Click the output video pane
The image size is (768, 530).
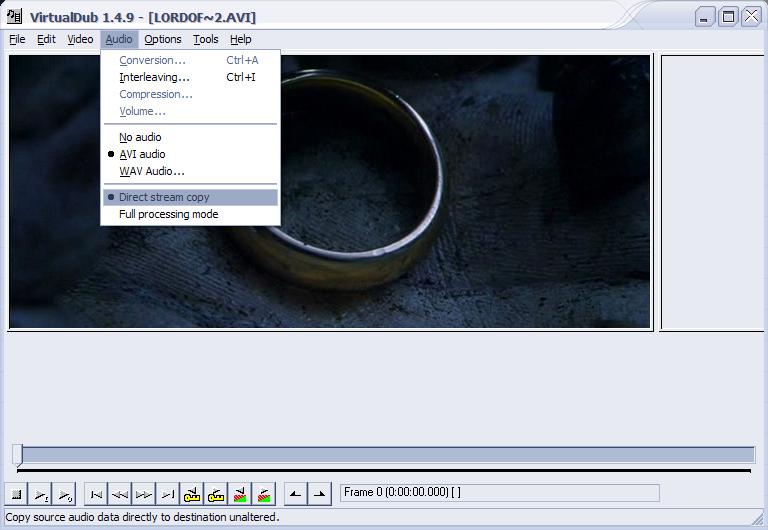[714, 193]
